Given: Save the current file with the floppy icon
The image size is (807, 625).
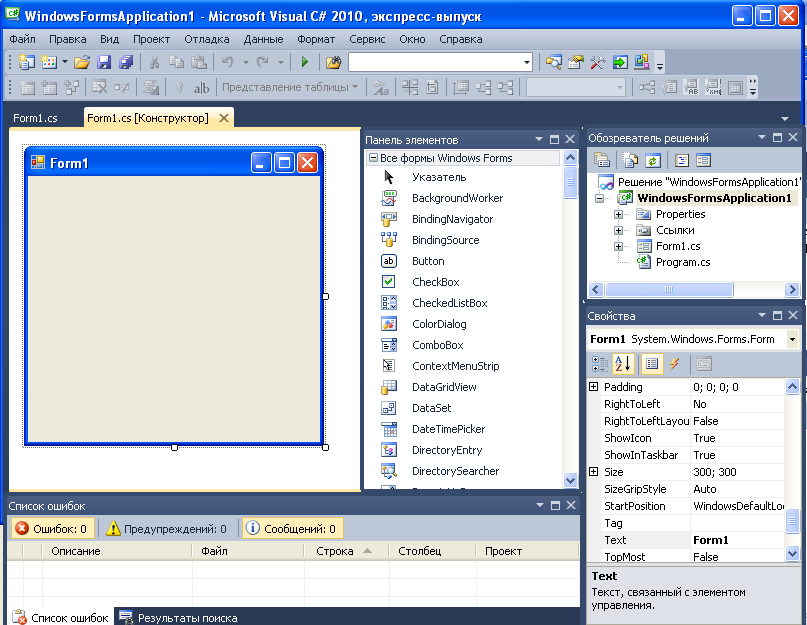Looking at the screenshot, I should point(104,62).
